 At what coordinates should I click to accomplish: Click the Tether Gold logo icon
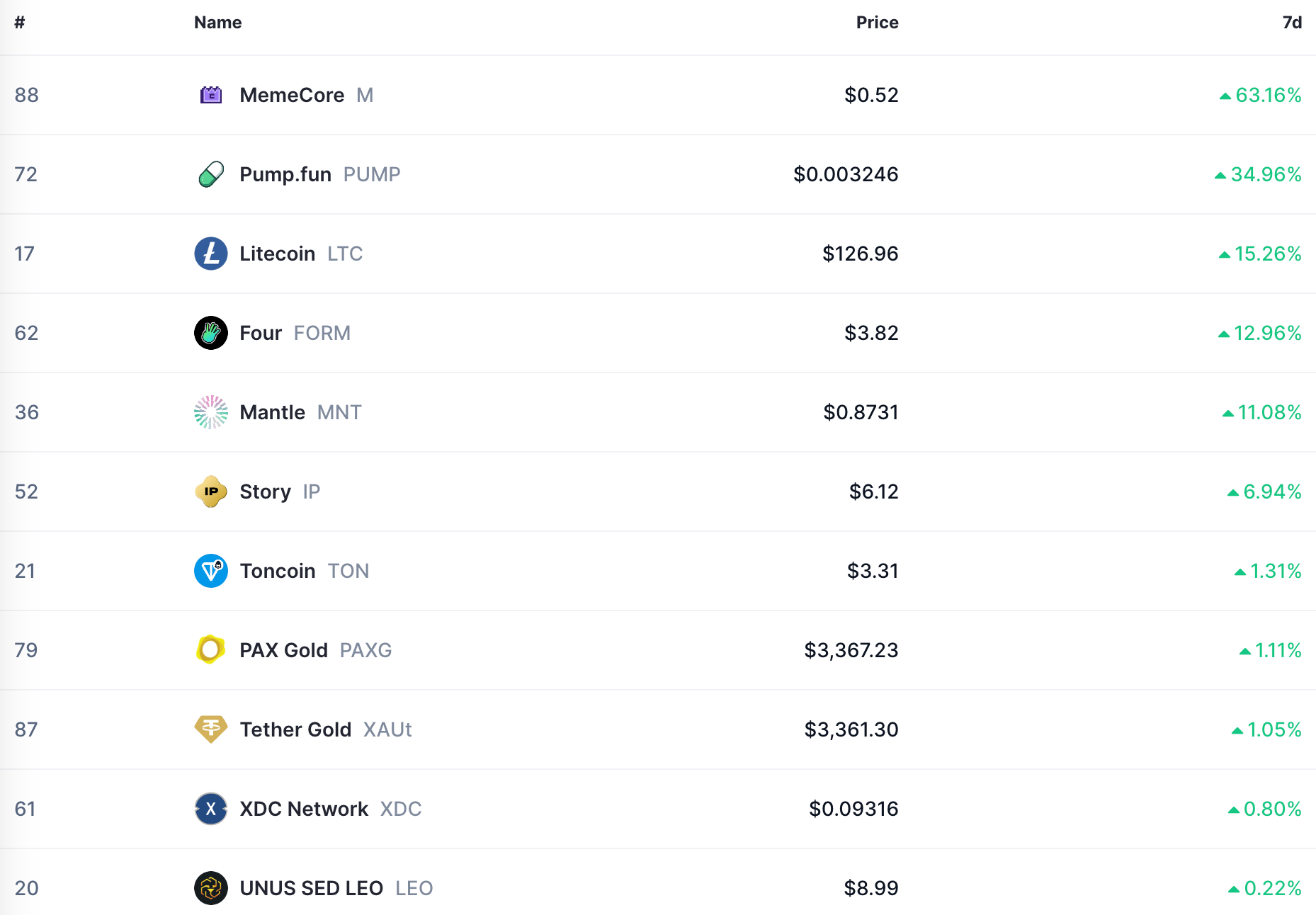click(211, 729)
